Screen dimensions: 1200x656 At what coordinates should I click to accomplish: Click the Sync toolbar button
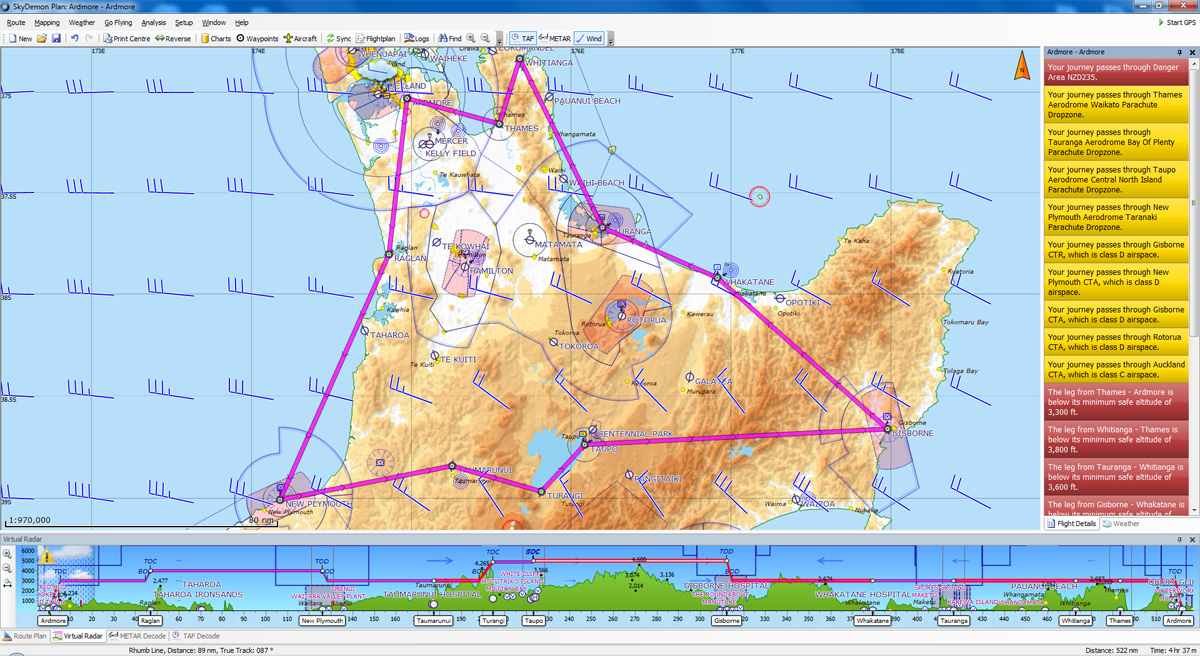[x=339, y=38]
